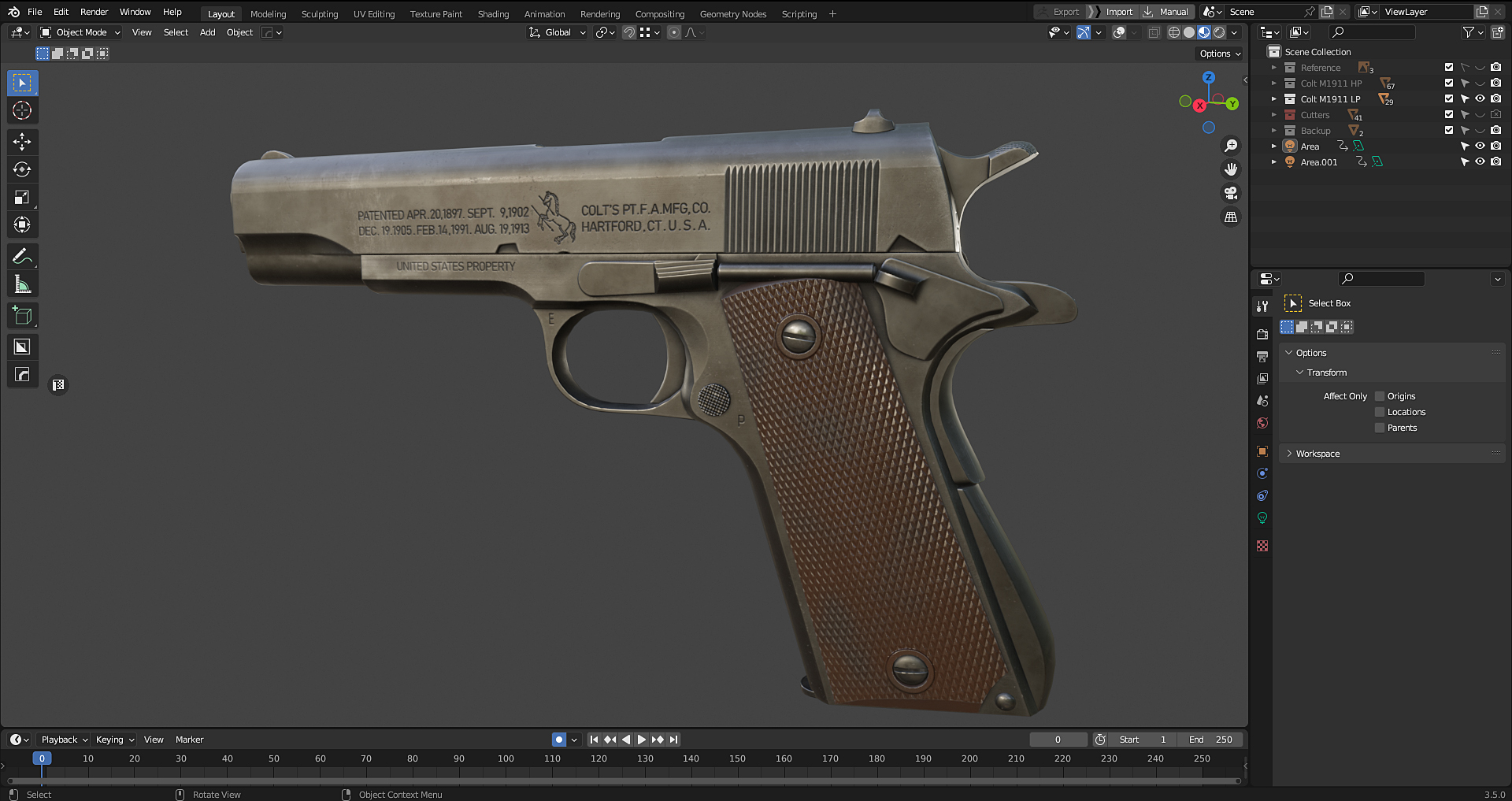1512x801 pixels.
Task: Expand the Colt M1911 LP collection
Action: click(x=1274, y=98)
